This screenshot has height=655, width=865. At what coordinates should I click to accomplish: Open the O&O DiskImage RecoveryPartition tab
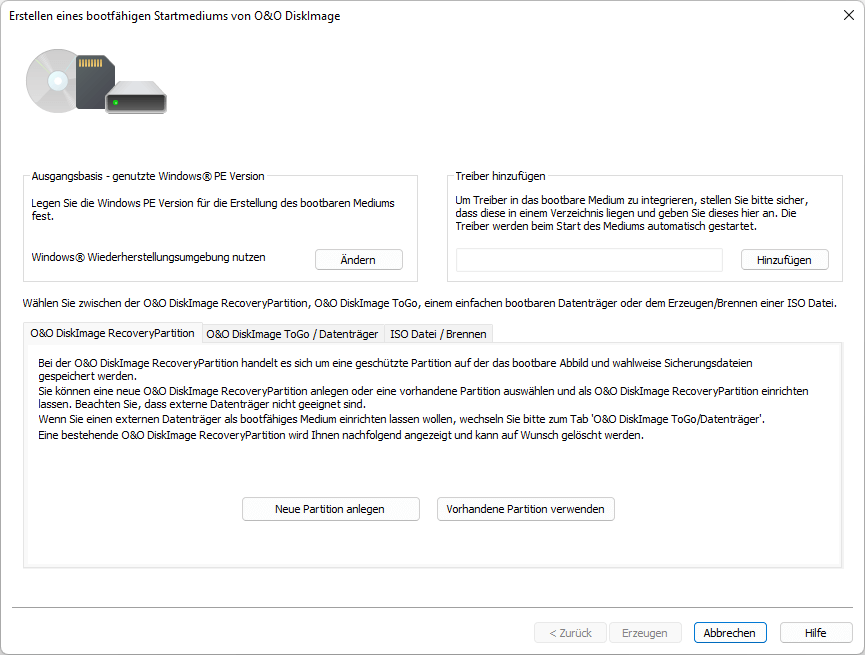pos(113,333)
